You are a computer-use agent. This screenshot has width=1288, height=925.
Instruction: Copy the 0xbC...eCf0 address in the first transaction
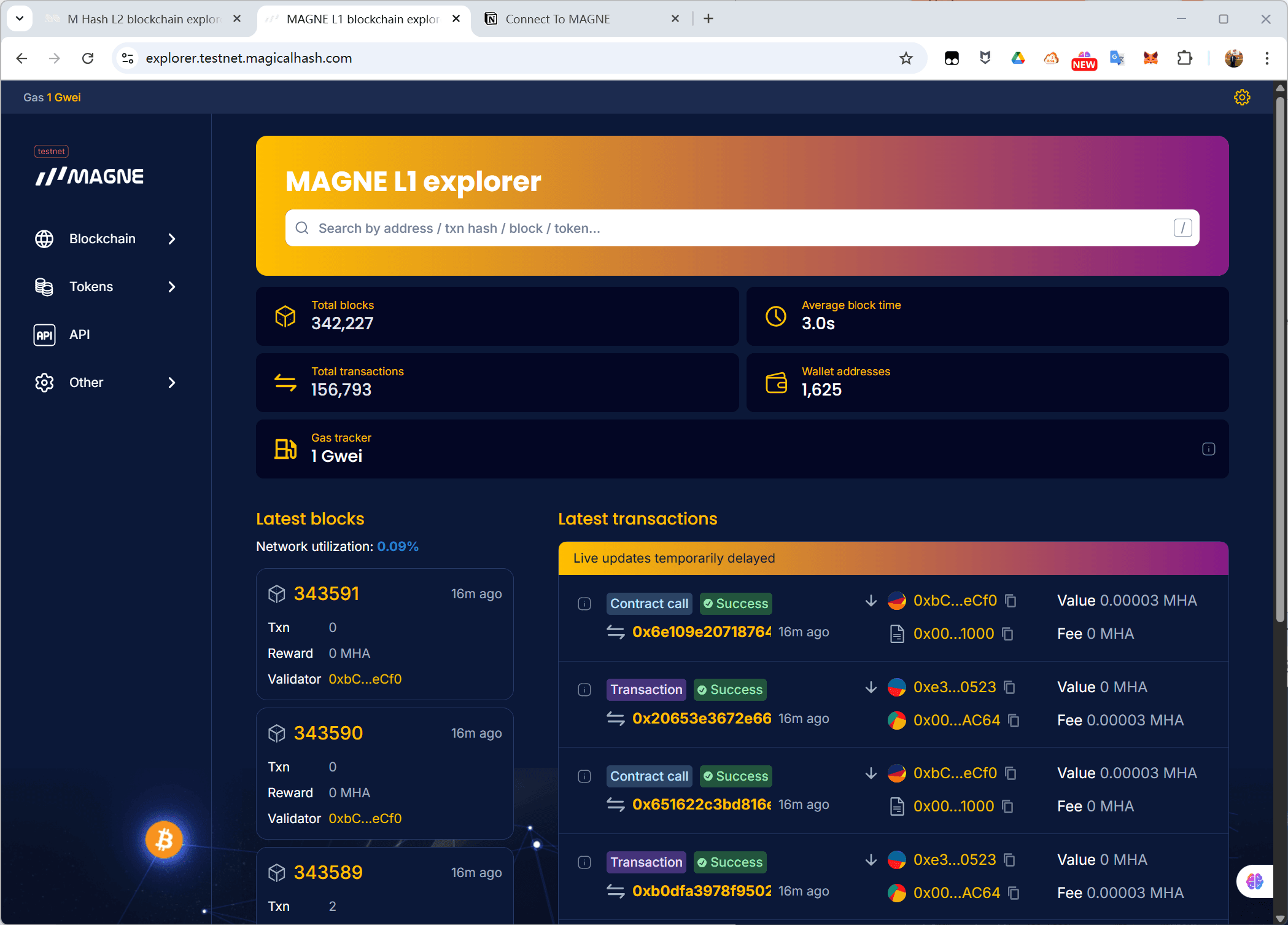click(1011, 601)
